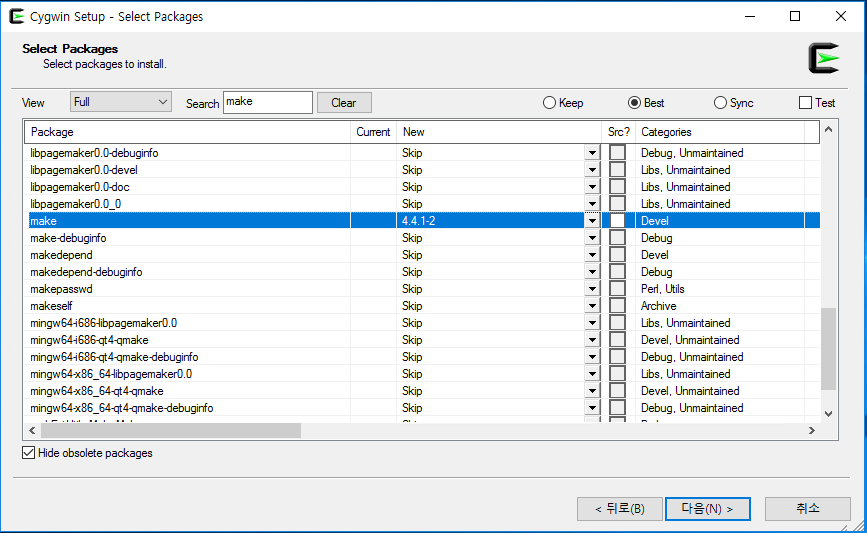Image resolution: width=867 pixels, height=533 pixels.
Task: Sort by the New column header
Action: (499, 132)
